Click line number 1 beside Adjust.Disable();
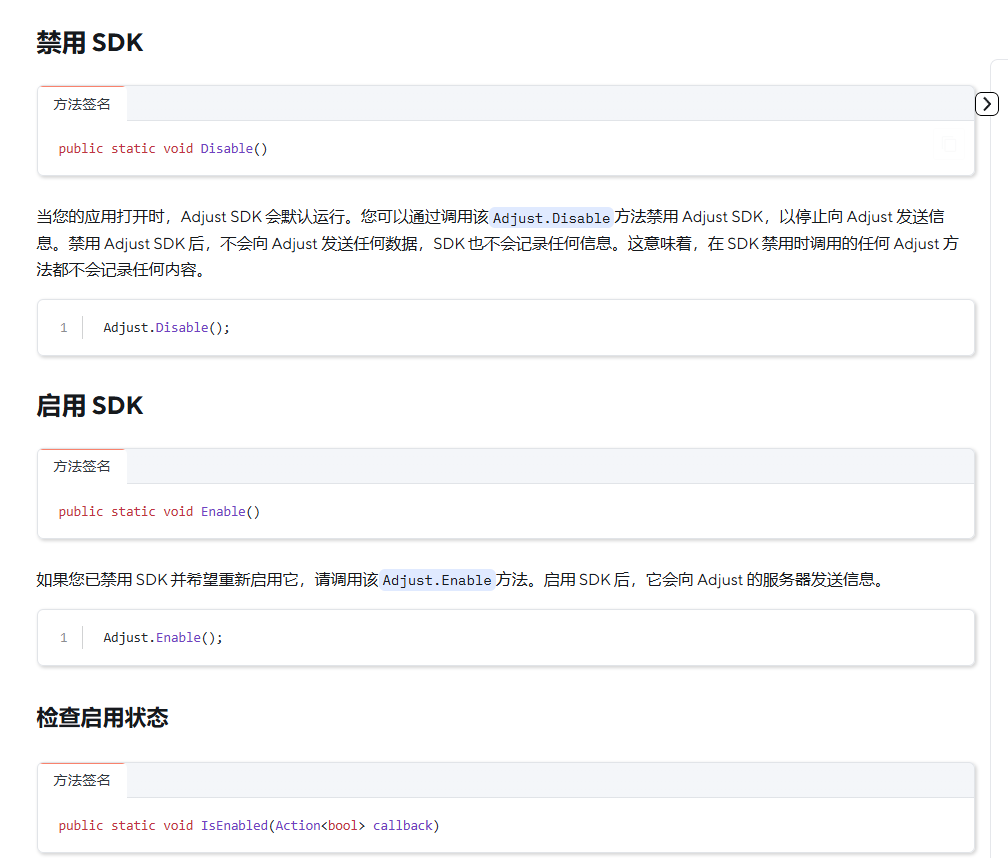 point(64,328)
